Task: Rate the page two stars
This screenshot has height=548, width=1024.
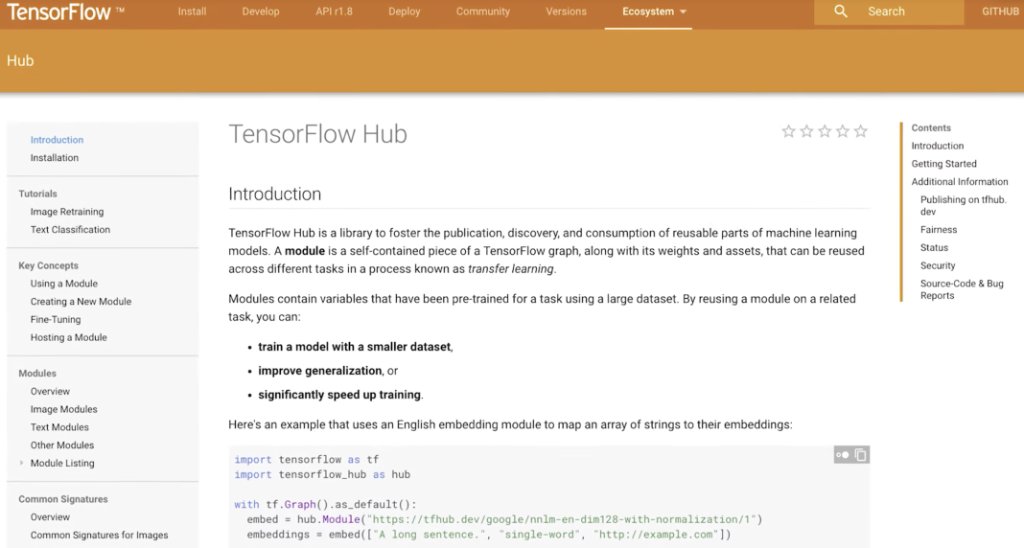Action: tap(807, 131)
